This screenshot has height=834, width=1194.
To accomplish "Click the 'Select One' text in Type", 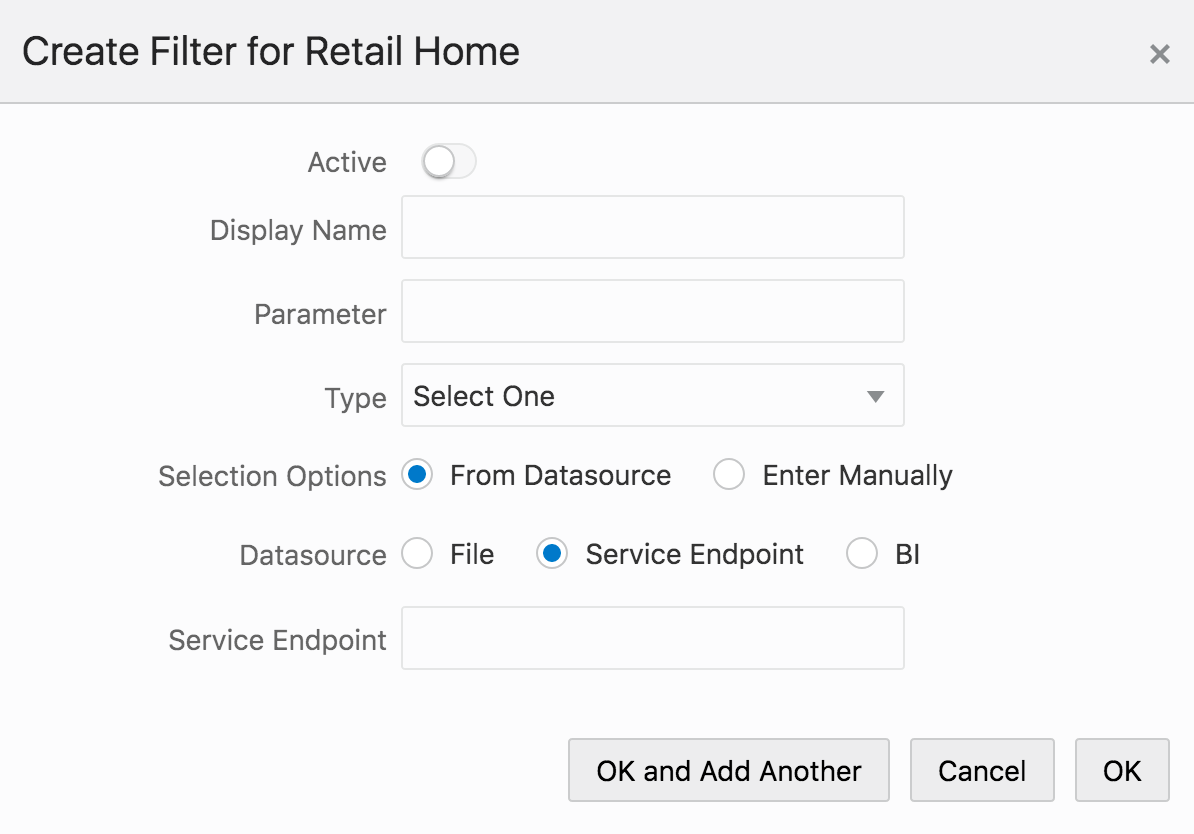I will point(484,396).
